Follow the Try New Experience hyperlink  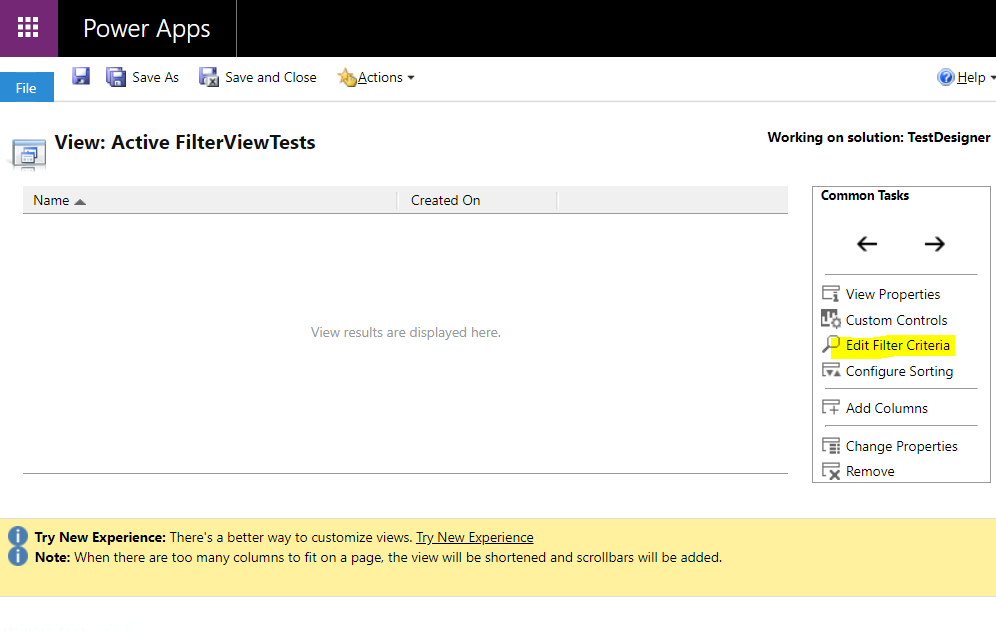(x=474, y=537)
